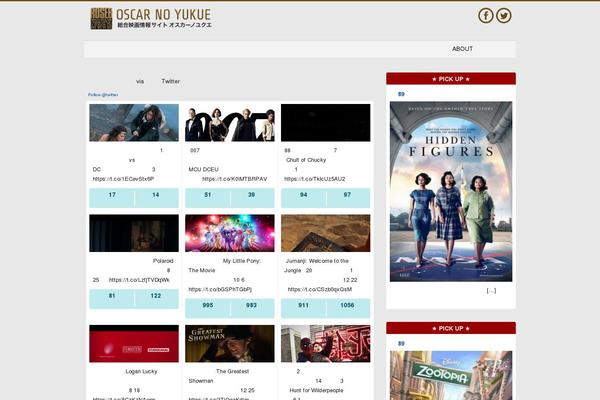The image size is (600, 400).
Task: Click count 17 under DC tweet
Action: pyautogui.click(x=112, y=195)
